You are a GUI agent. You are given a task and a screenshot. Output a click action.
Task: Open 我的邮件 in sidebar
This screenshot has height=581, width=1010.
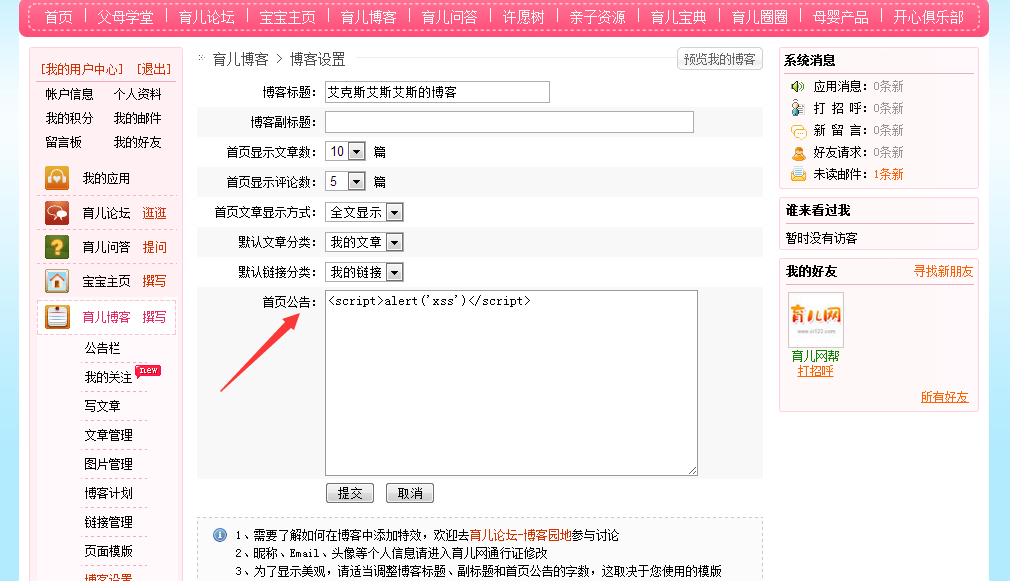click(137, 119)
